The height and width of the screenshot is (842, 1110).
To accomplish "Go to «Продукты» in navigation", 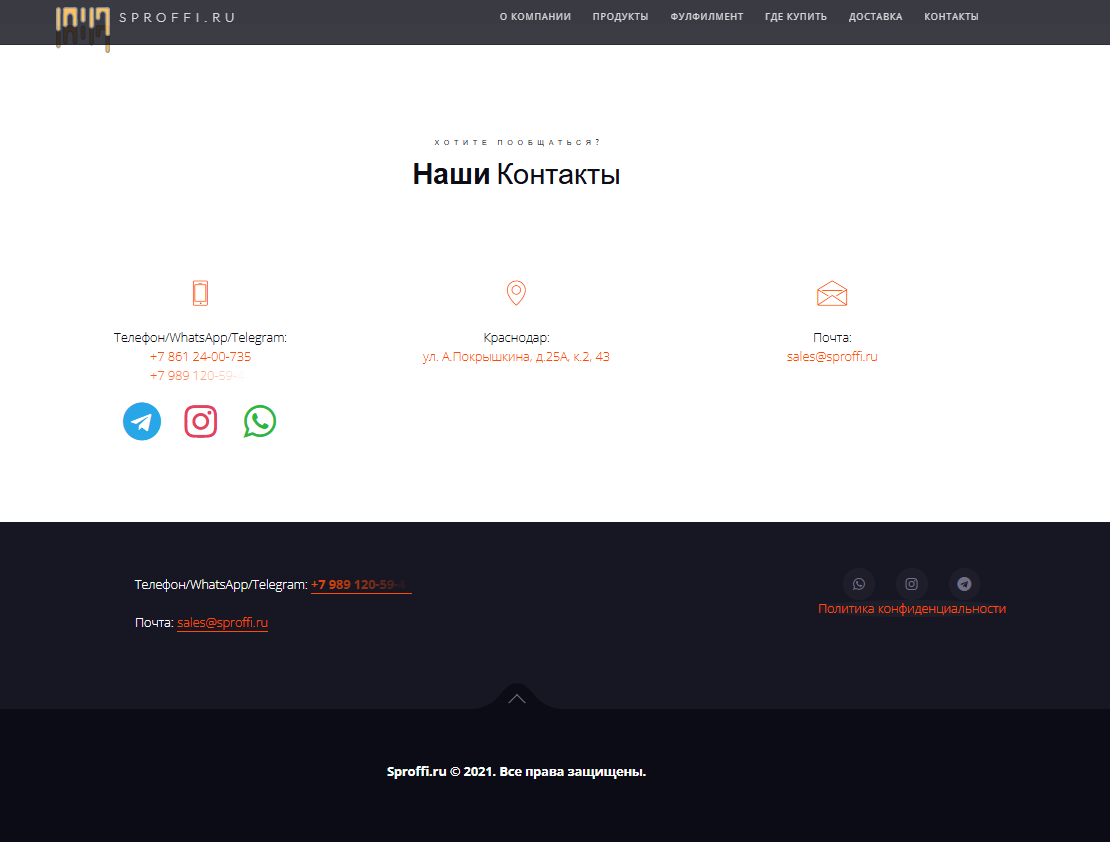I will (620, 17).
